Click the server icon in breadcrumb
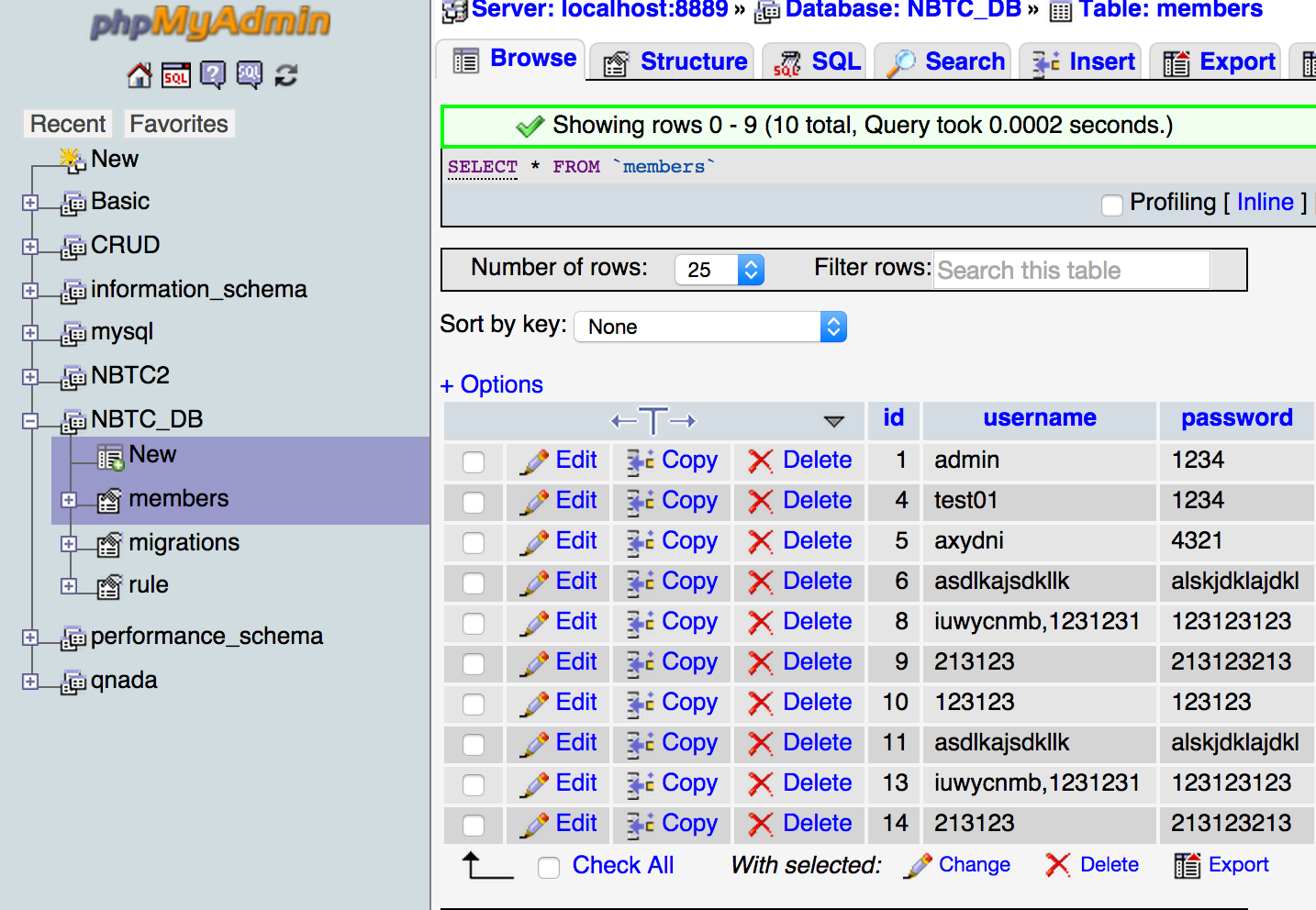1316x910 pixels. tap(454, 11)
